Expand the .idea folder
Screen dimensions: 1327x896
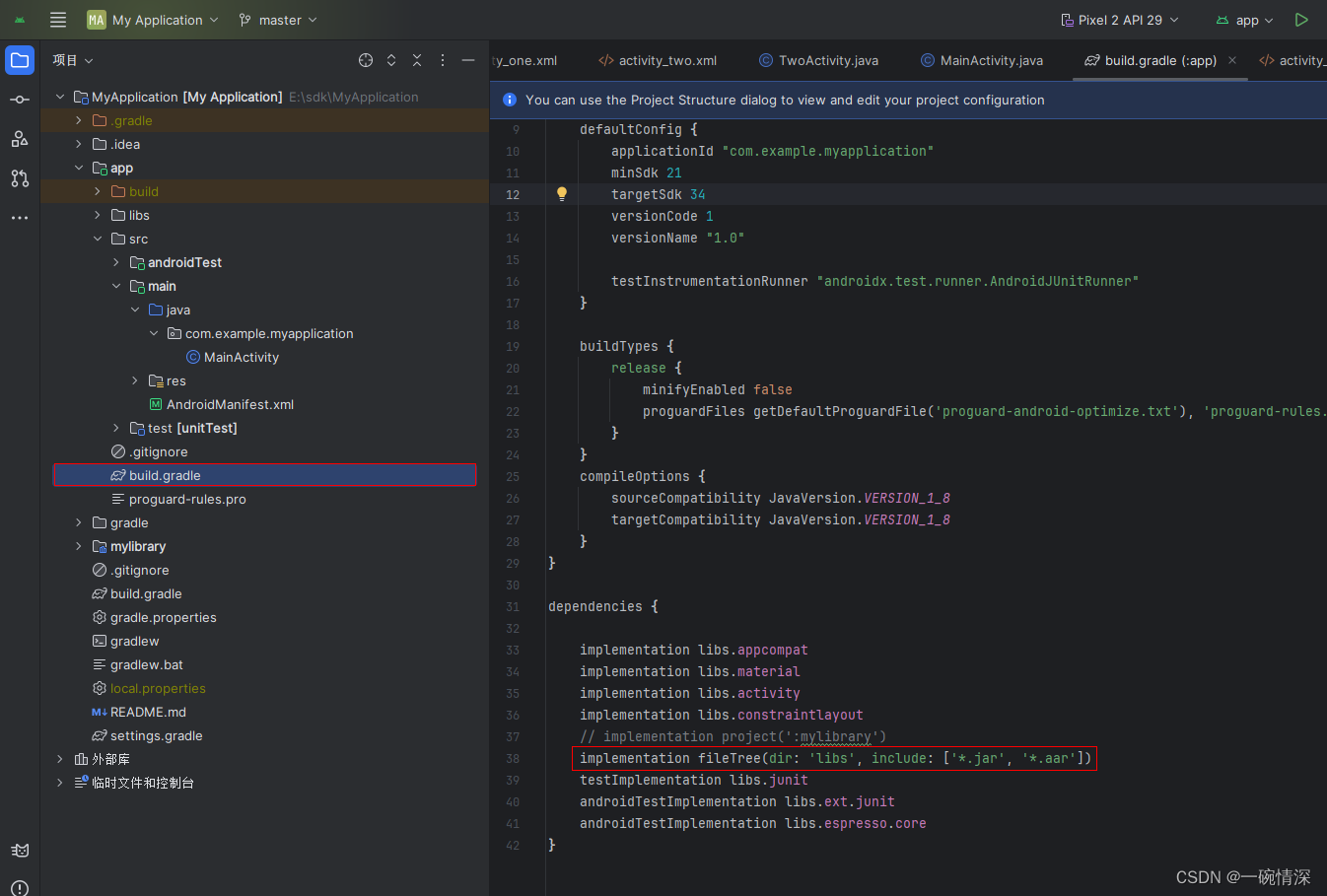79,144
